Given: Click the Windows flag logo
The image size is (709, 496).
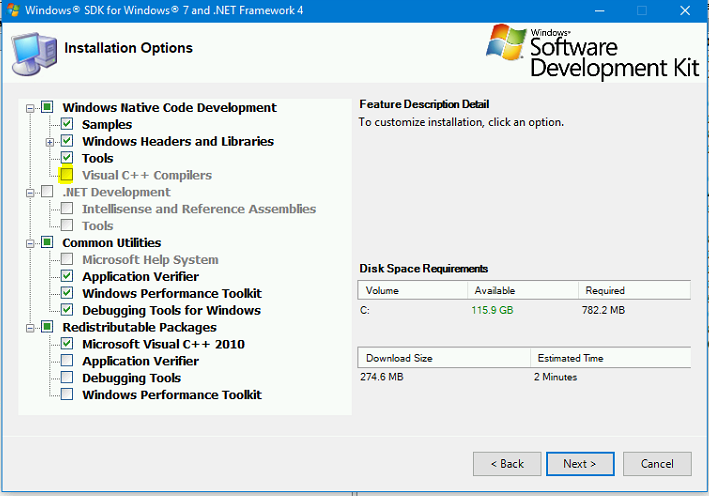Looking at the screenshot, I should [506, 42].
